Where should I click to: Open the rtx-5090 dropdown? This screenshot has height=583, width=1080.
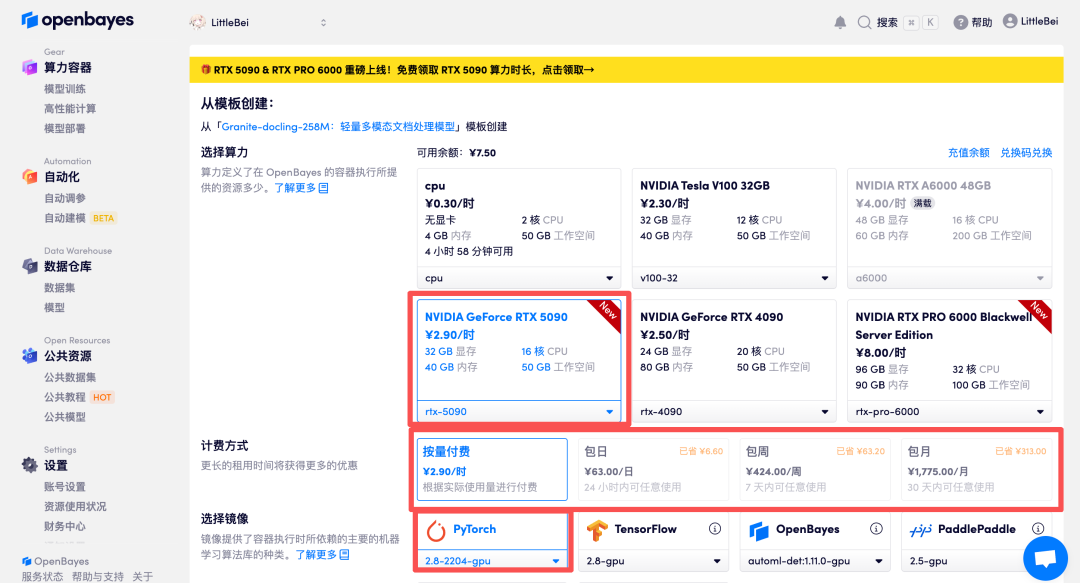[x=519, y=411]
